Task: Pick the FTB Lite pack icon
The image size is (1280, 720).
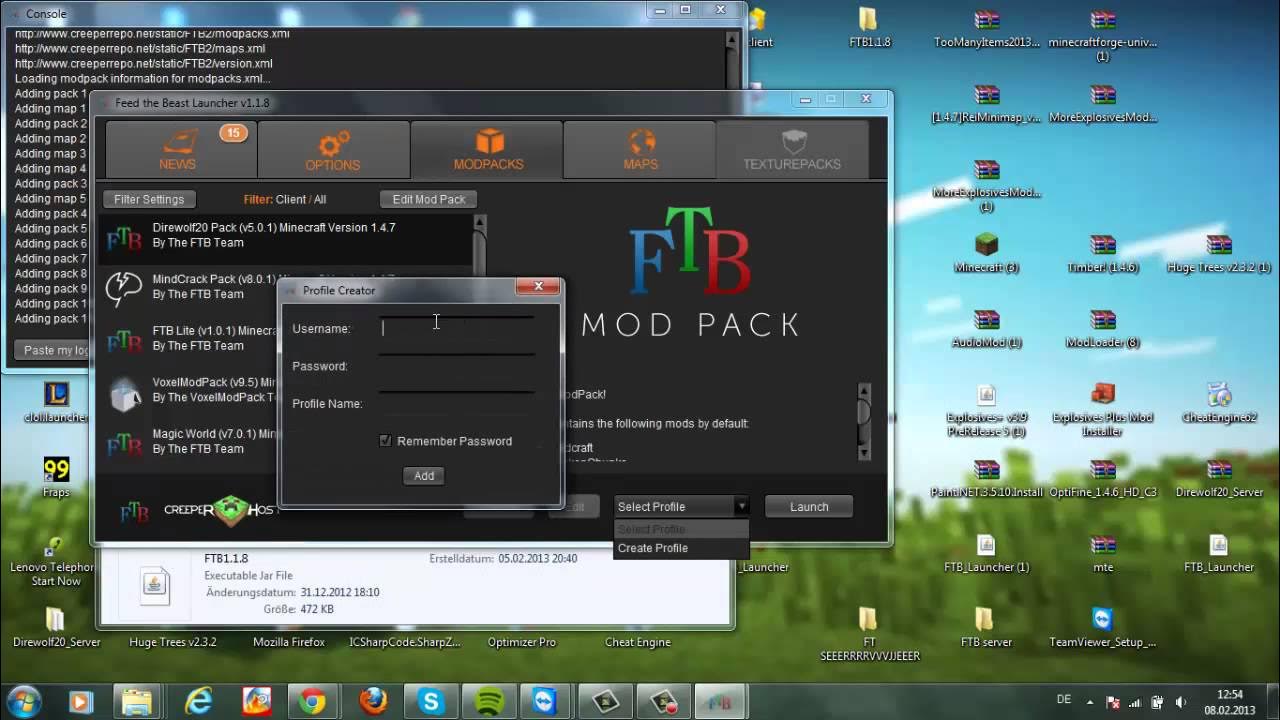Action: 124,340
